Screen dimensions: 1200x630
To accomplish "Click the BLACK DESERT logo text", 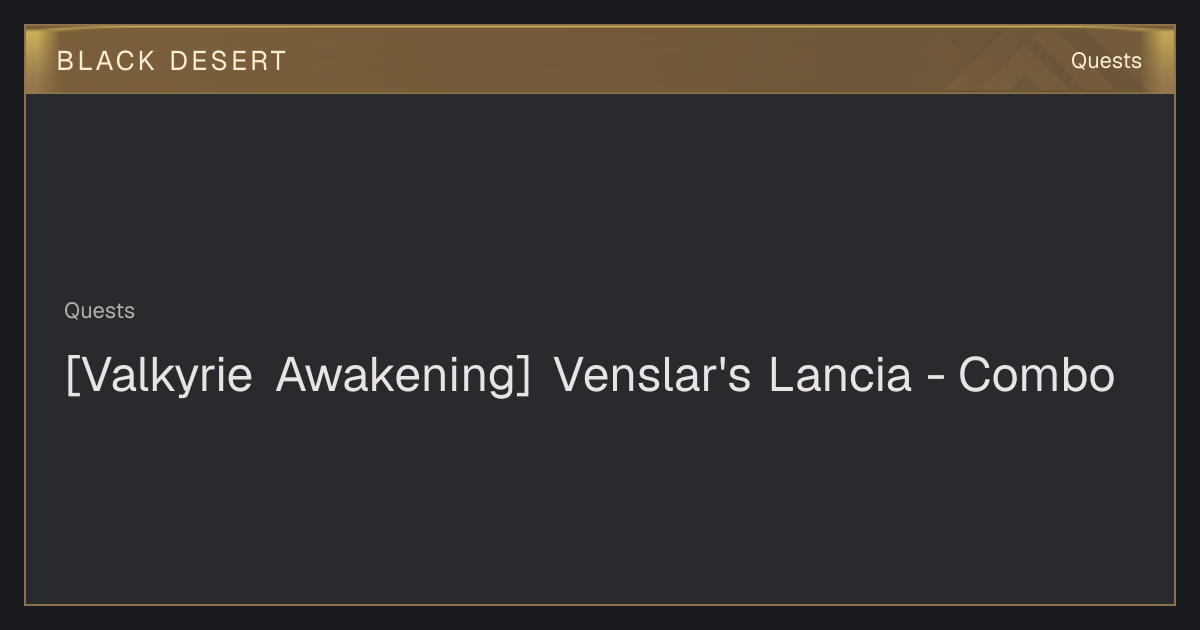I will [172, 61].
